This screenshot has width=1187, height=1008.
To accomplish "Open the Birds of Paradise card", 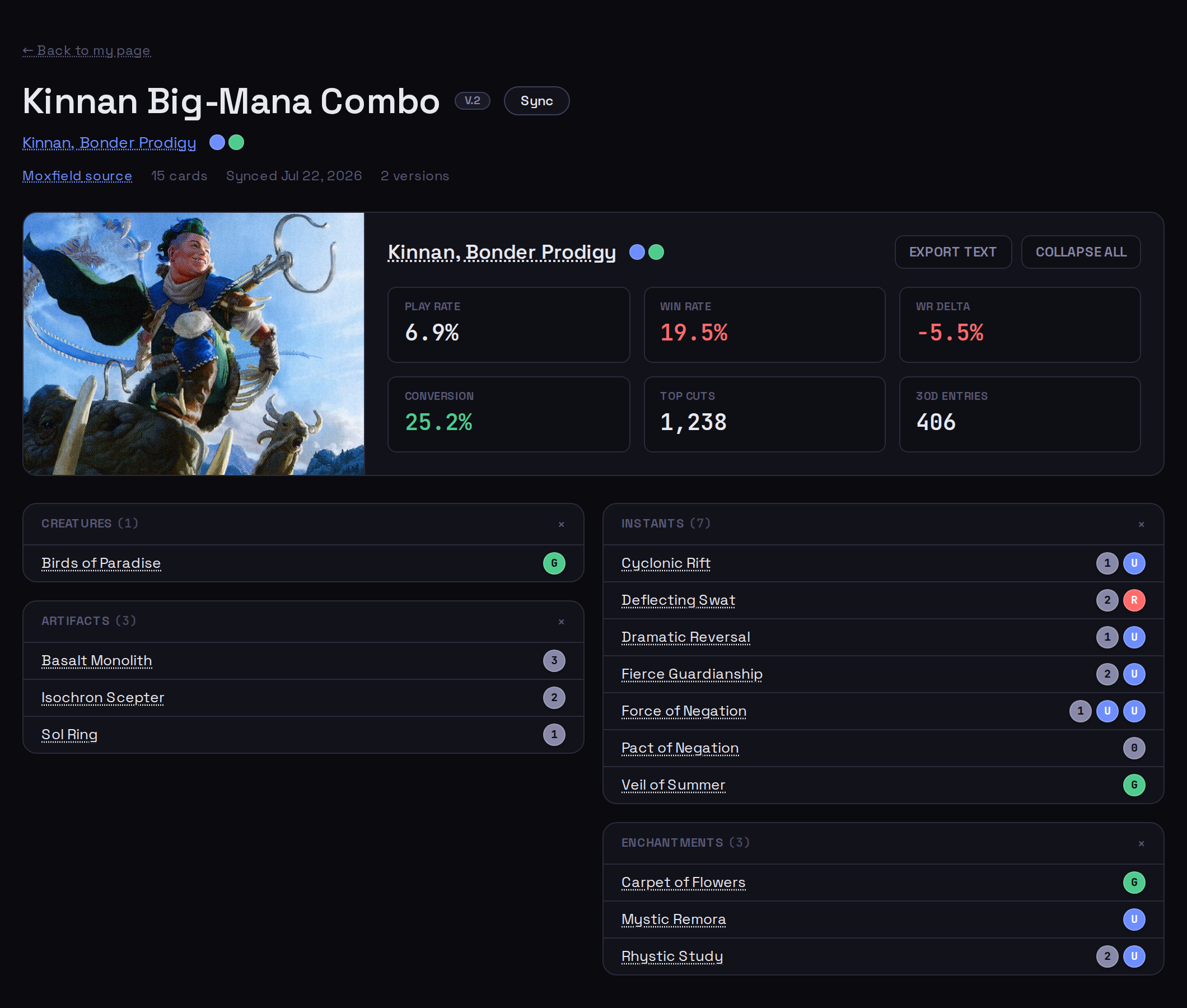I will pyautogui.click(x=101, y=563).
